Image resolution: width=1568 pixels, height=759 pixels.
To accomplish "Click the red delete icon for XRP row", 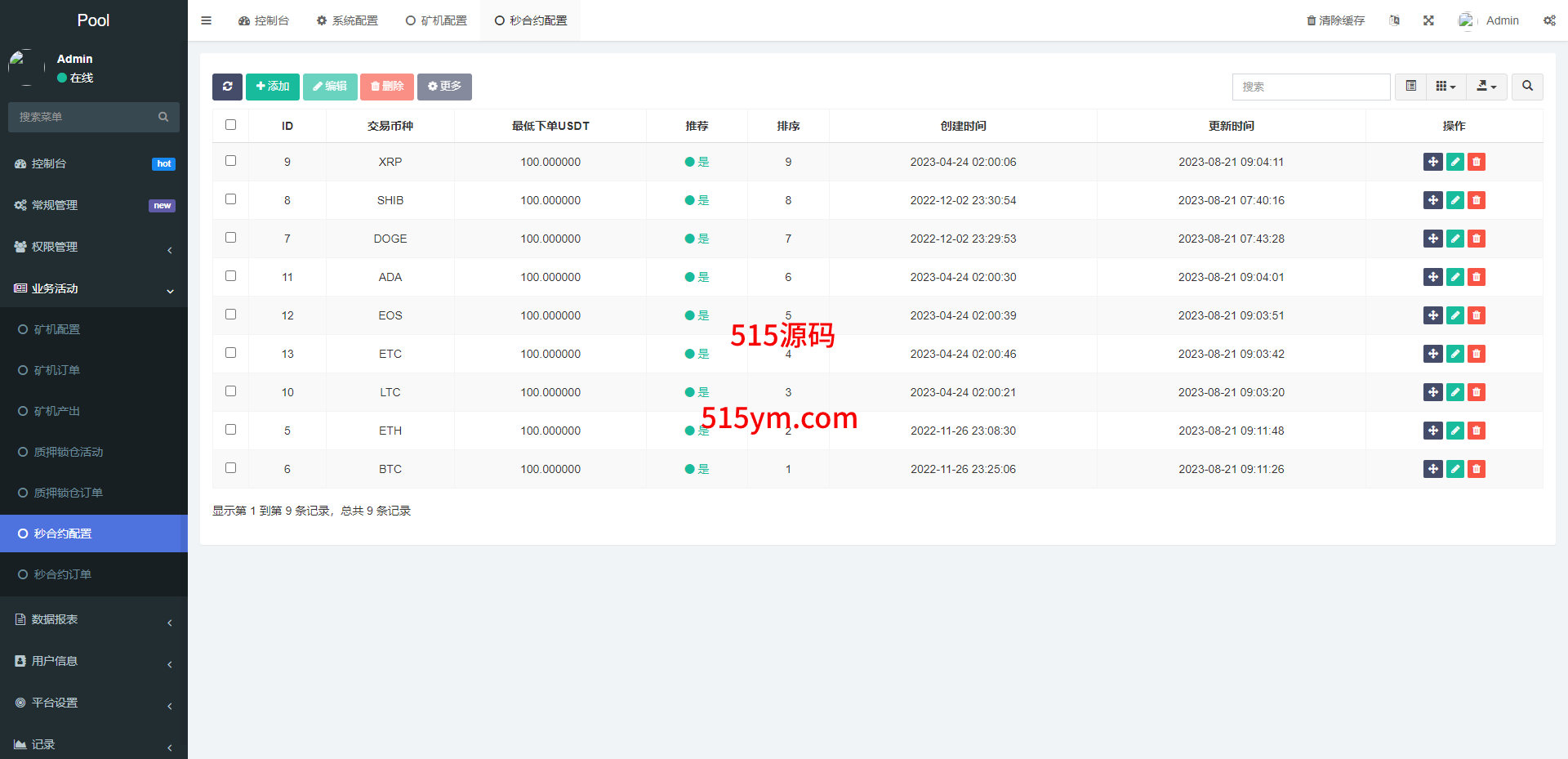I will click(x=1476, y=162).
